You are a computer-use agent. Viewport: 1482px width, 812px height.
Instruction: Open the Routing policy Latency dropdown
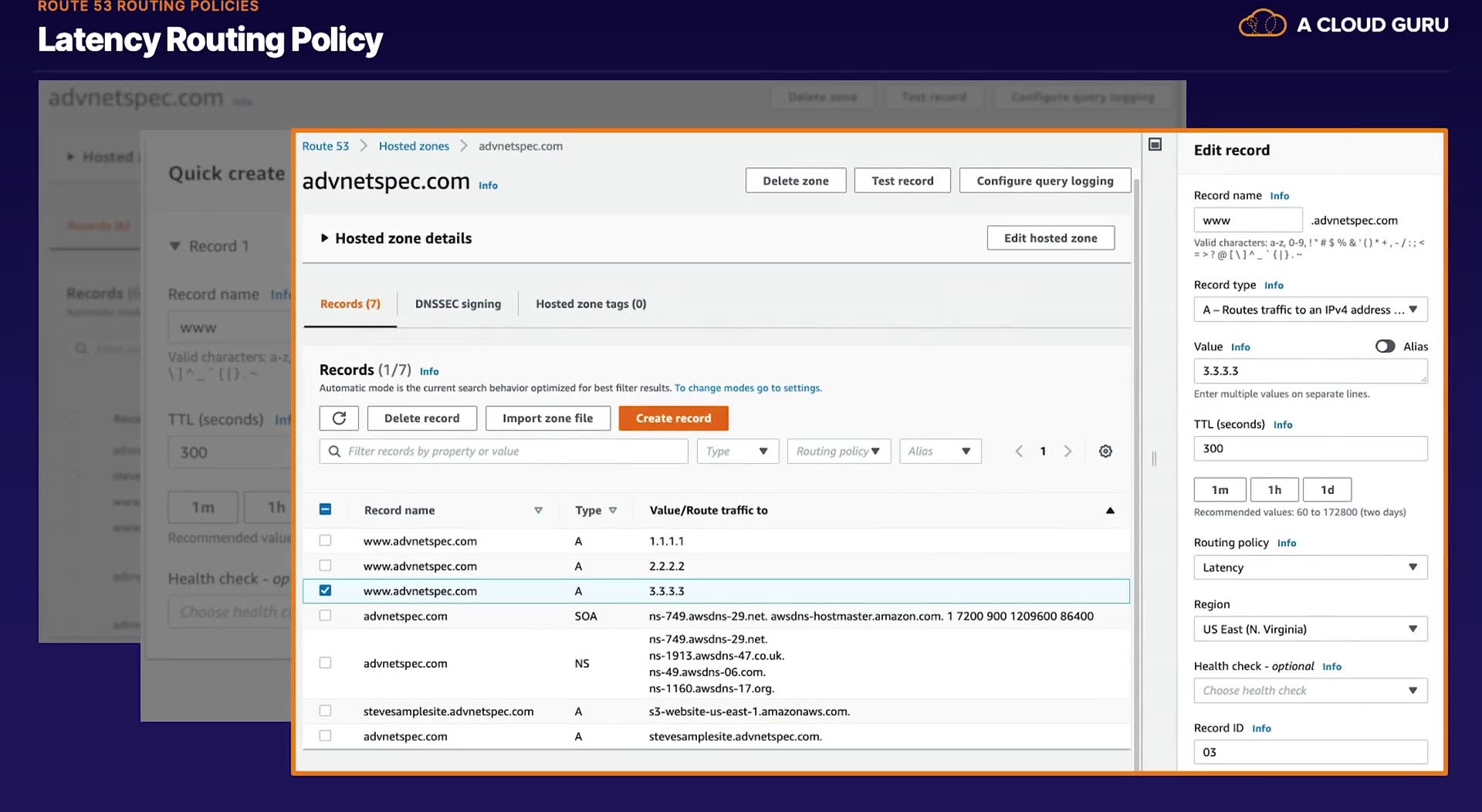(1311, 567)
